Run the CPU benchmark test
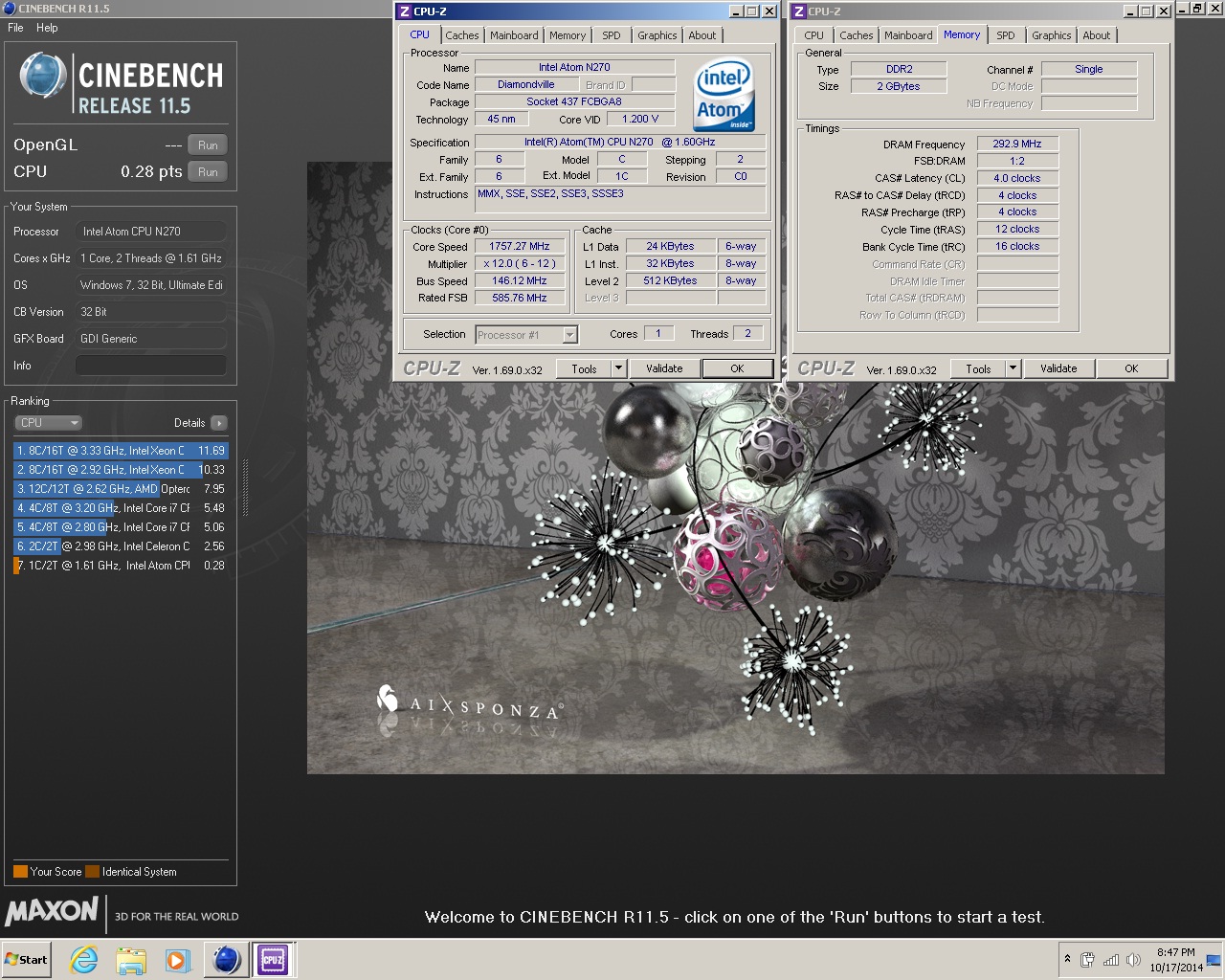 (208, 172)
